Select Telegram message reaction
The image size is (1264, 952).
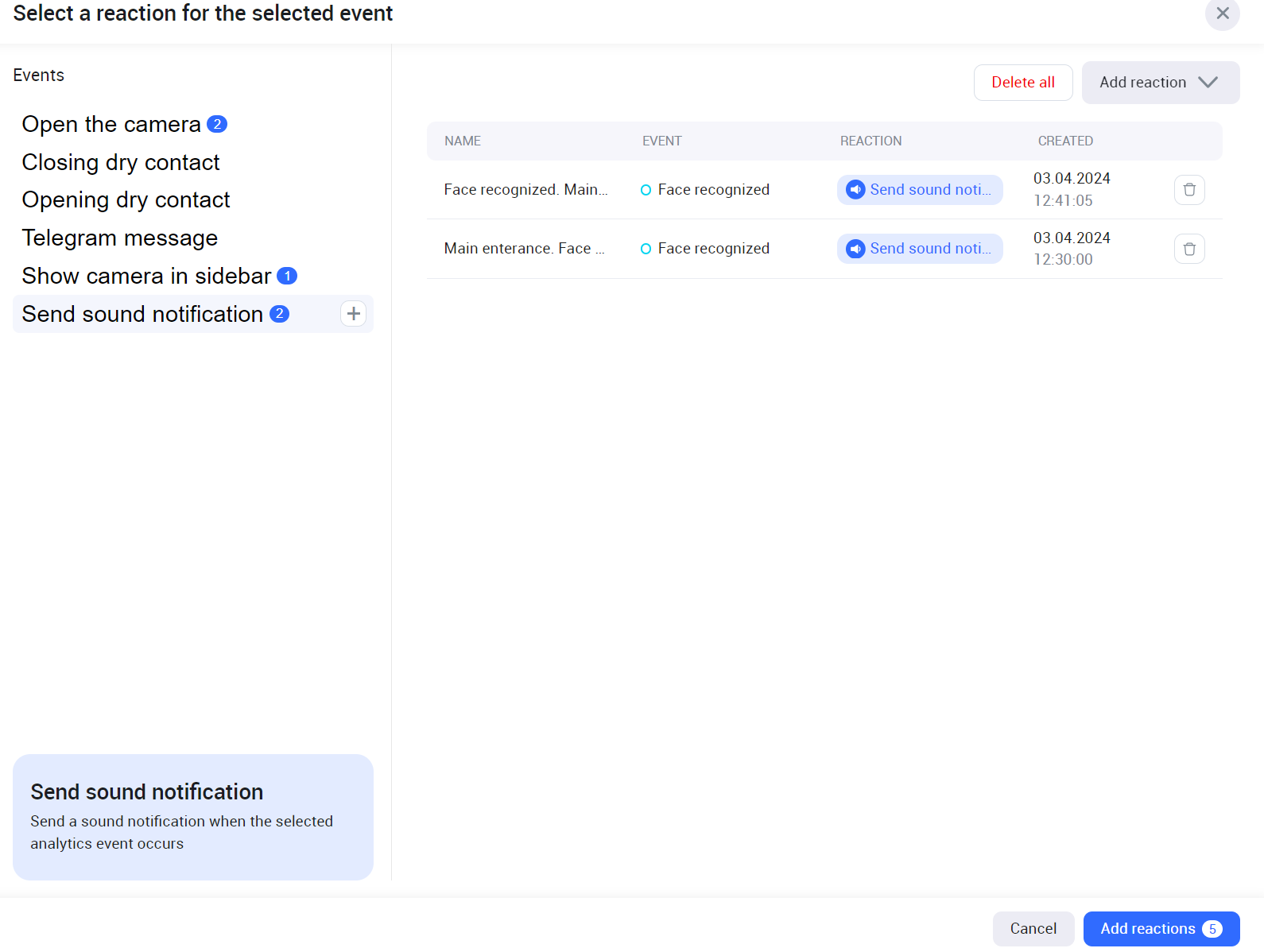coord(119,238)
